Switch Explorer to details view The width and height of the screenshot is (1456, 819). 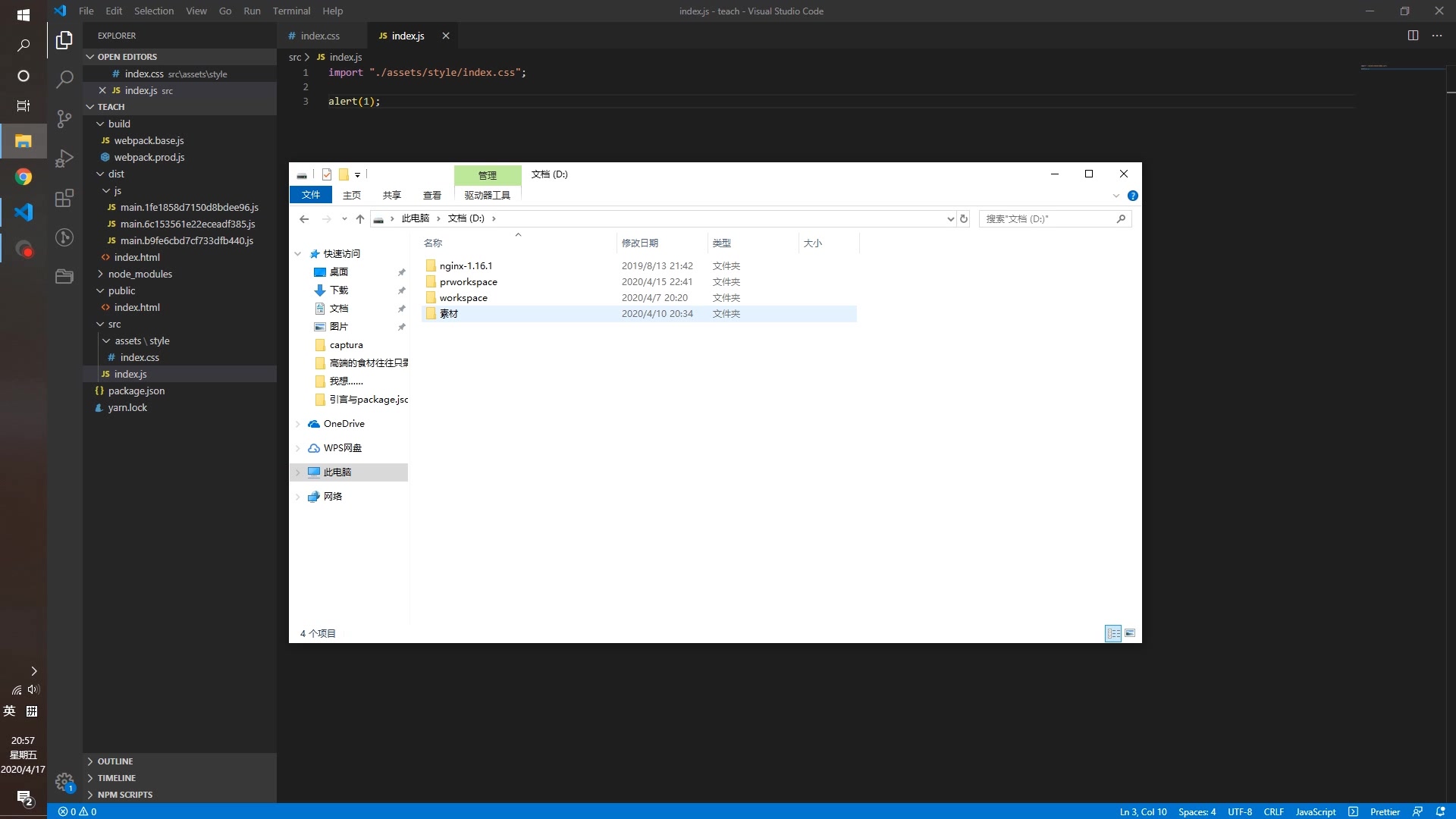tap(1113, 633)
